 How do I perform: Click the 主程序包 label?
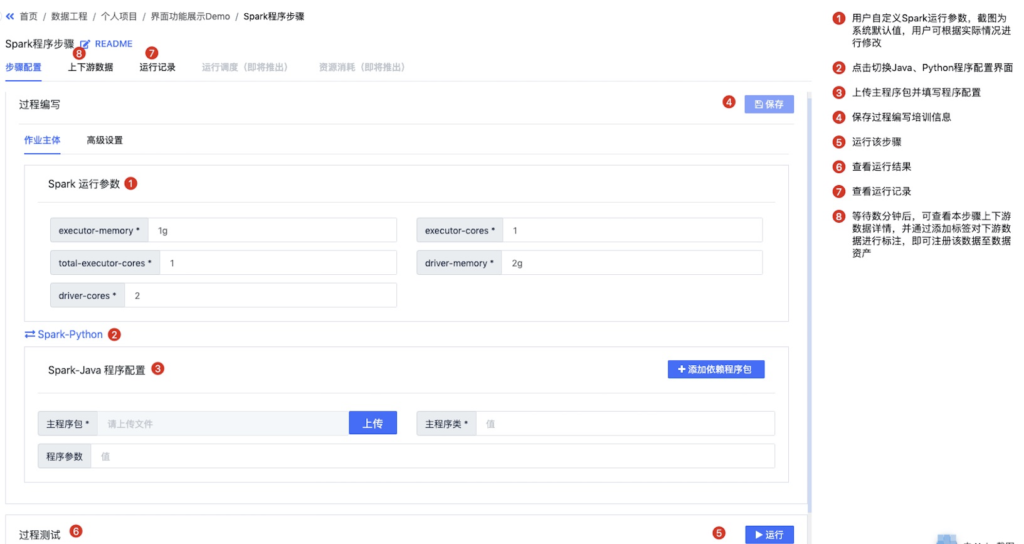pyautogui.click(x=68, y=424)
